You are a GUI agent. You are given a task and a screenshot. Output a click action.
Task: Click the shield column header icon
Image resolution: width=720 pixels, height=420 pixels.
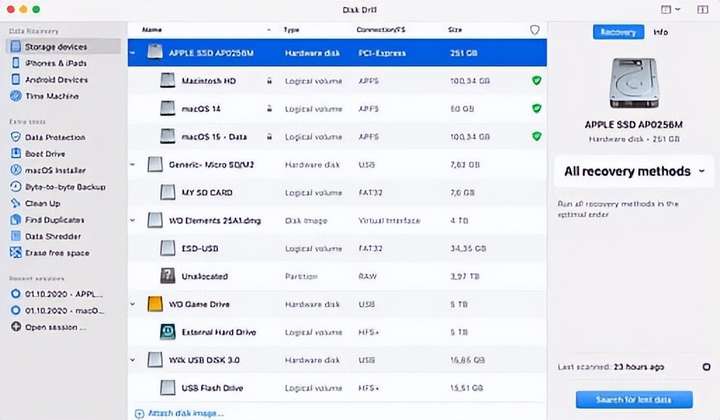[534, 30]
